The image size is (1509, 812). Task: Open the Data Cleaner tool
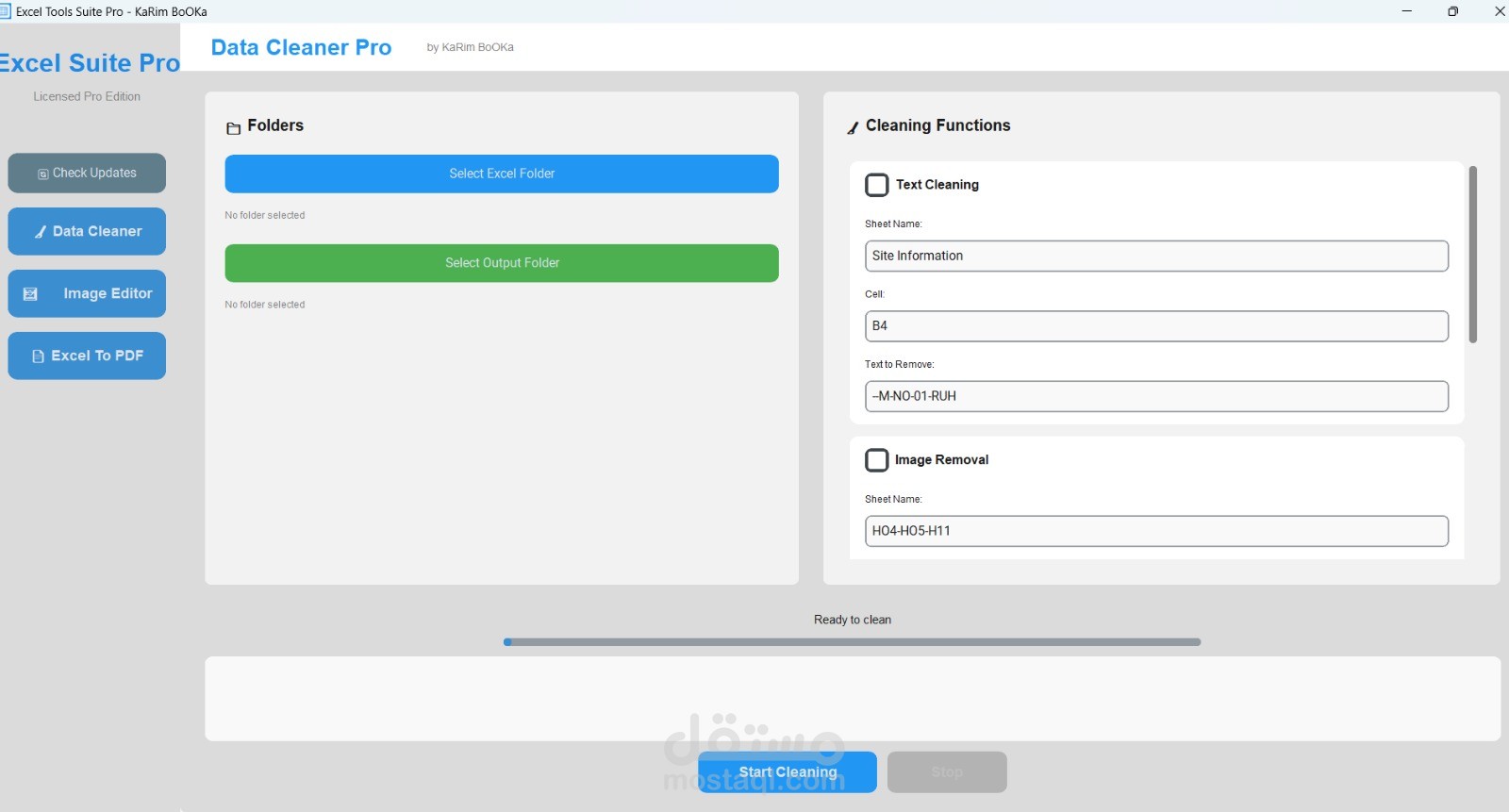pyautogui.click(x=87, y=231)
